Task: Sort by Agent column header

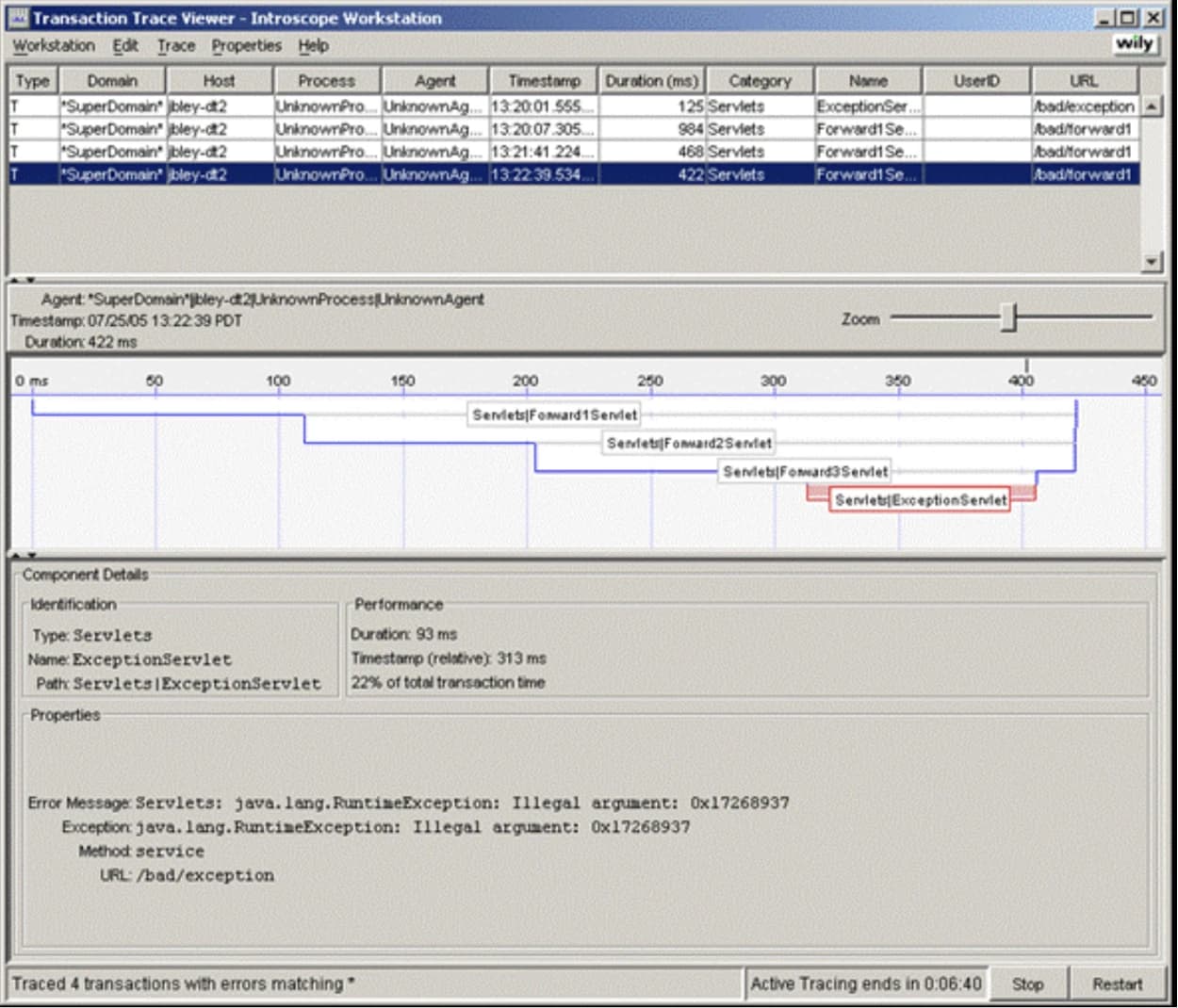Action: tap(435, 81)
